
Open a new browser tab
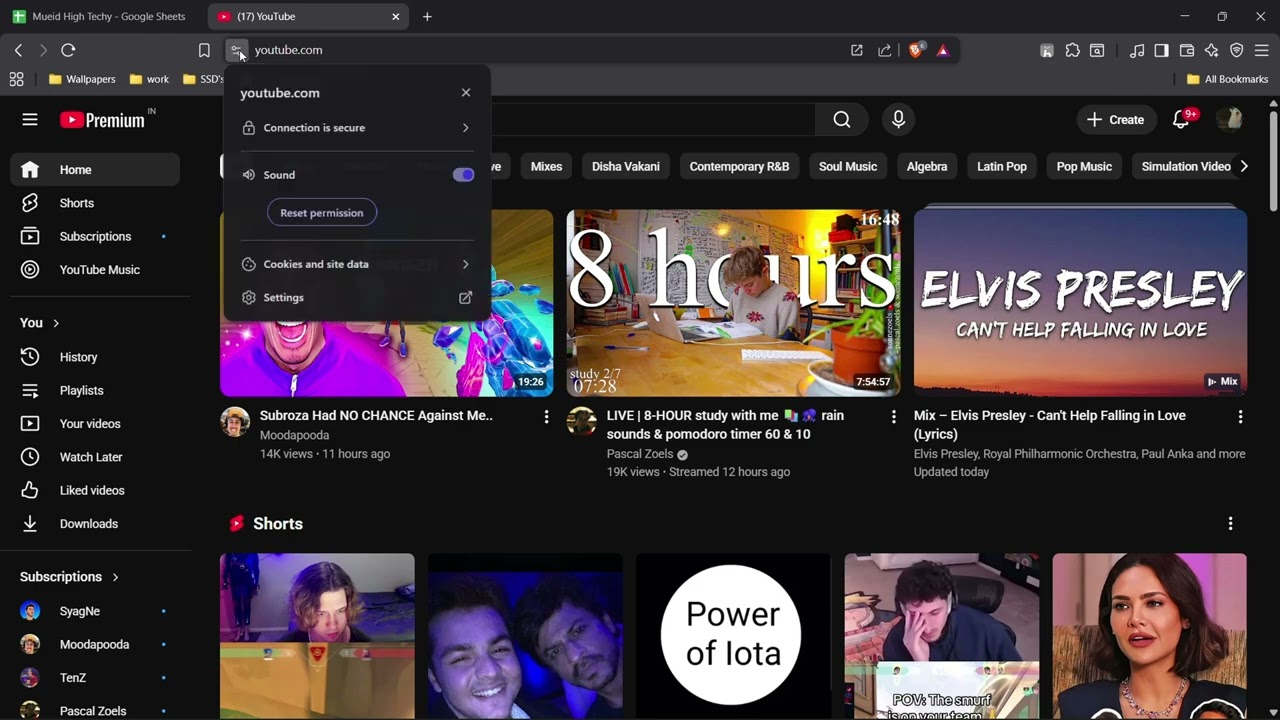427,16
